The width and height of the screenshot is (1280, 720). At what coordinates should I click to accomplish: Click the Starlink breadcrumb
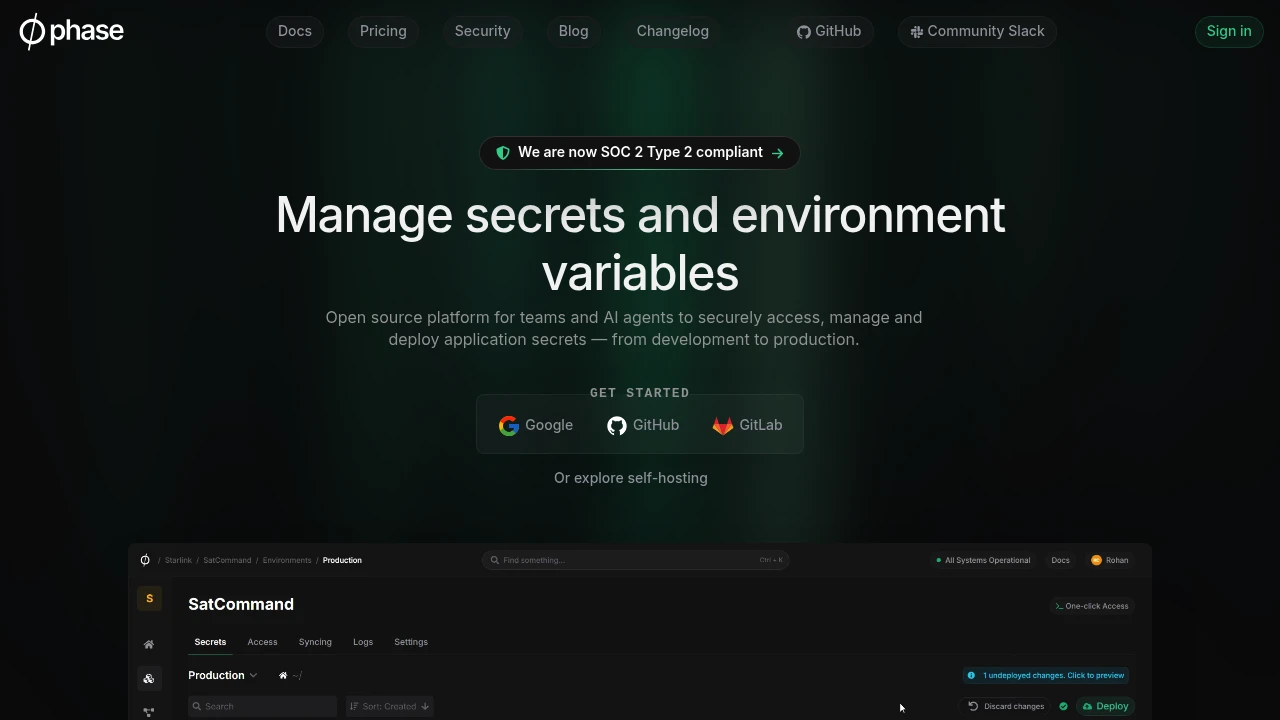(178, 560)
